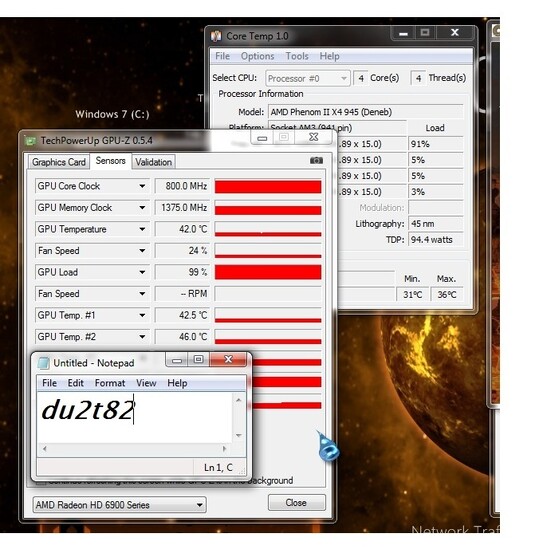The height and width of the screenshot is (547, 547).
Task: Click the GPU-Z Close button
Action: tap(297, 503)
